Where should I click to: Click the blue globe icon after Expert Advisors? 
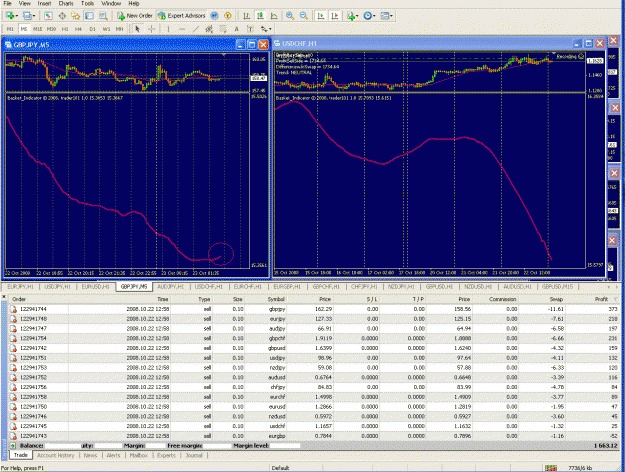[x=214, y=16]
